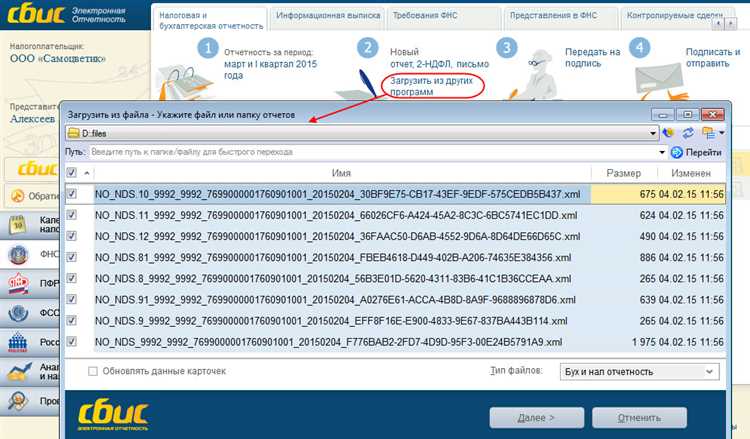
Task: Uncheck the NO_NDS.91 file checkbox
Action: [x=72, y=299]
